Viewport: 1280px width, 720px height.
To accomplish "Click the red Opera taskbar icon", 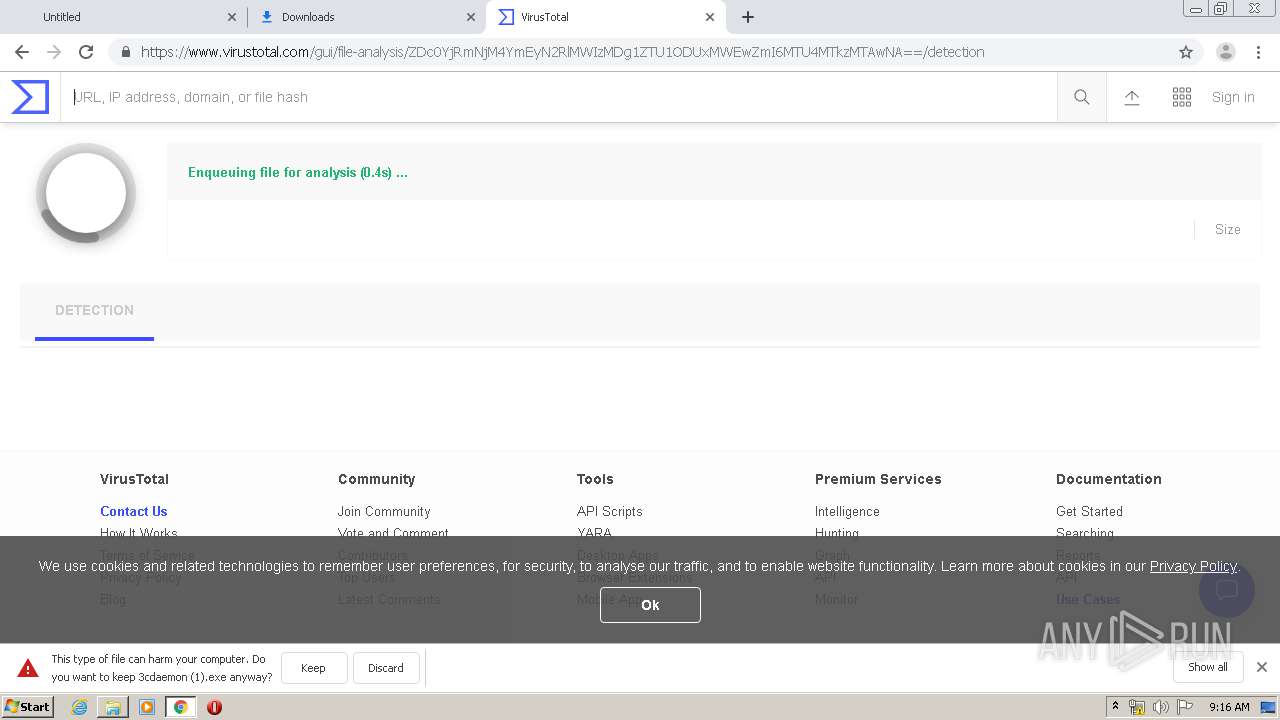I will [x=214, y=707].
